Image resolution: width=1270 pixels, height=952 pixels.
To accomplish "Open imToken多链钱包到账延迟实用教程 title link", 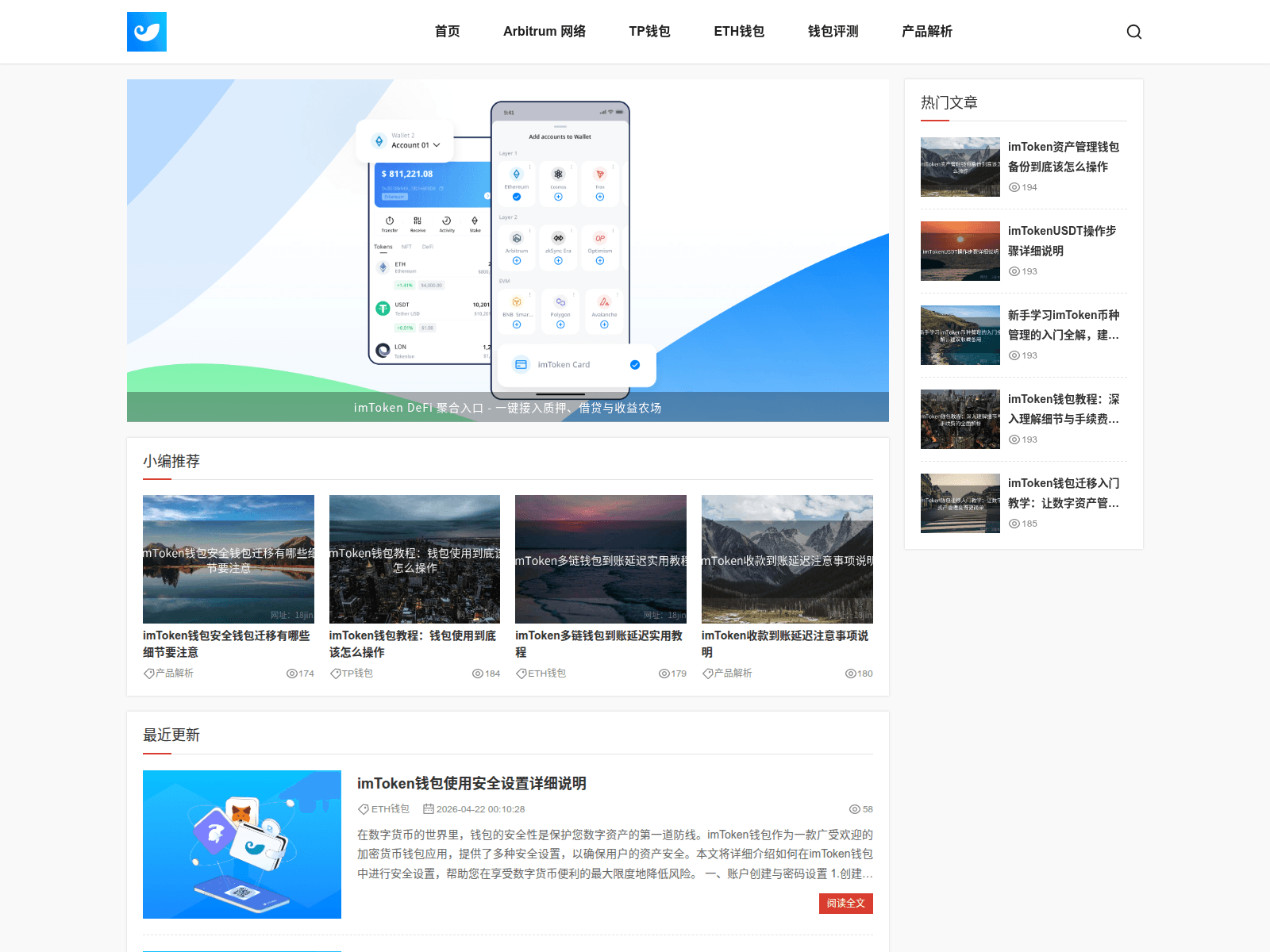I will click(x=598, y=643).
